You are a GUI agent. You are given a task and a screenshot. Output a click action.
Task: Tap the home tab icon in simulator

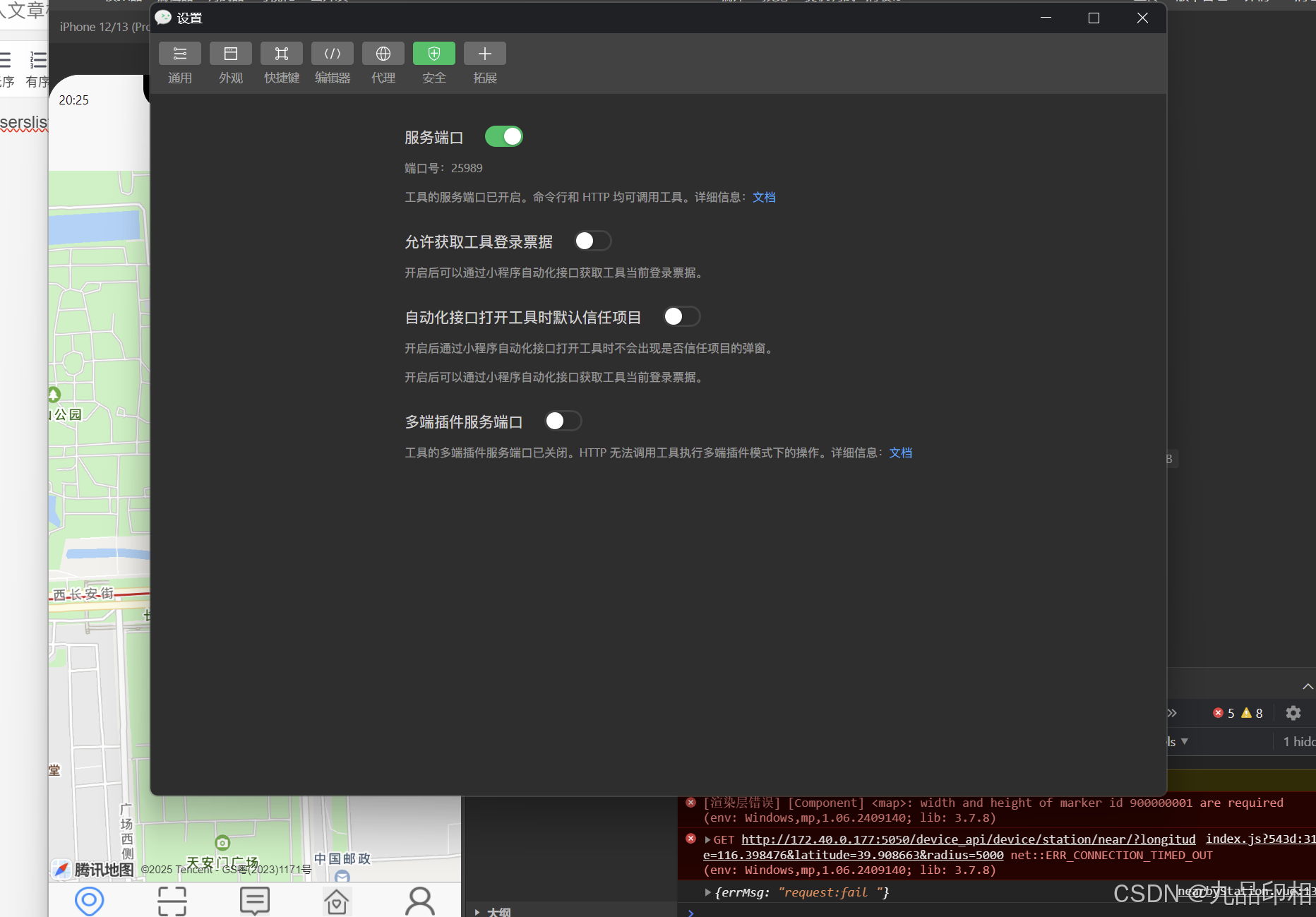(337, 901)
